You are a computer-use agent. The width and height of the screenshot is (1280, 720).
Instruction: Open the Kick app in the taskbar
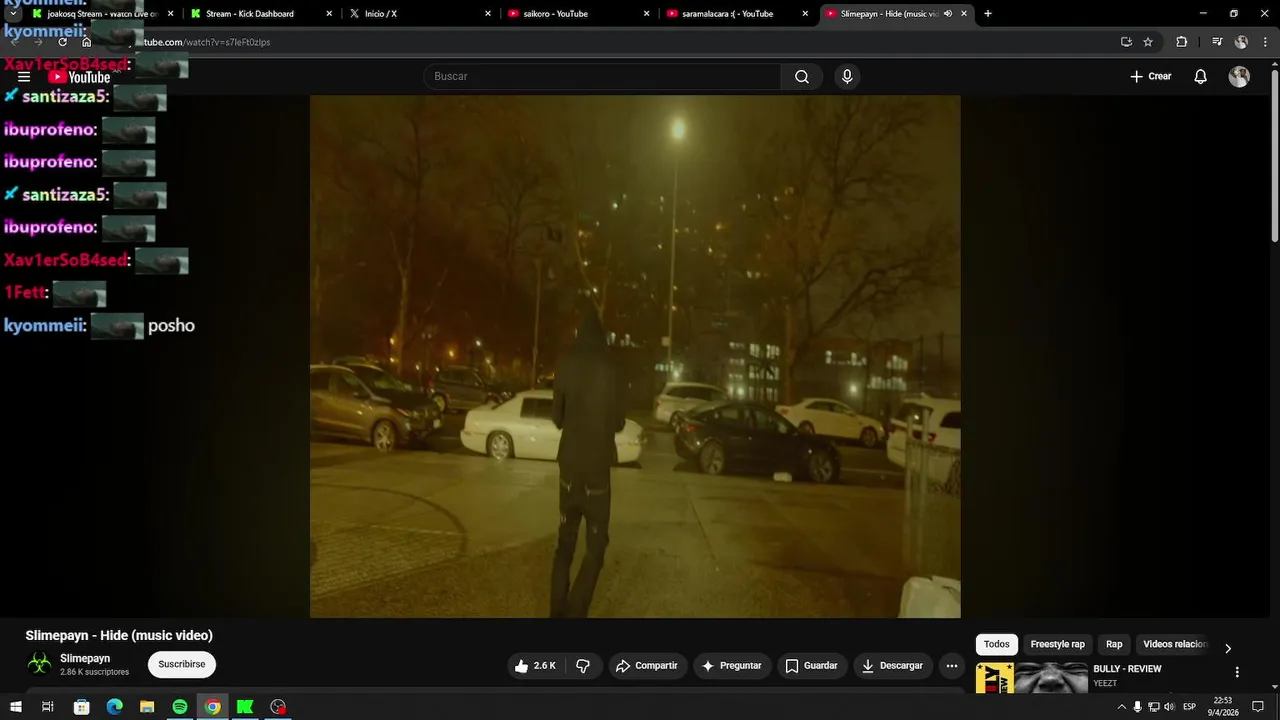[x=245, y=707]
